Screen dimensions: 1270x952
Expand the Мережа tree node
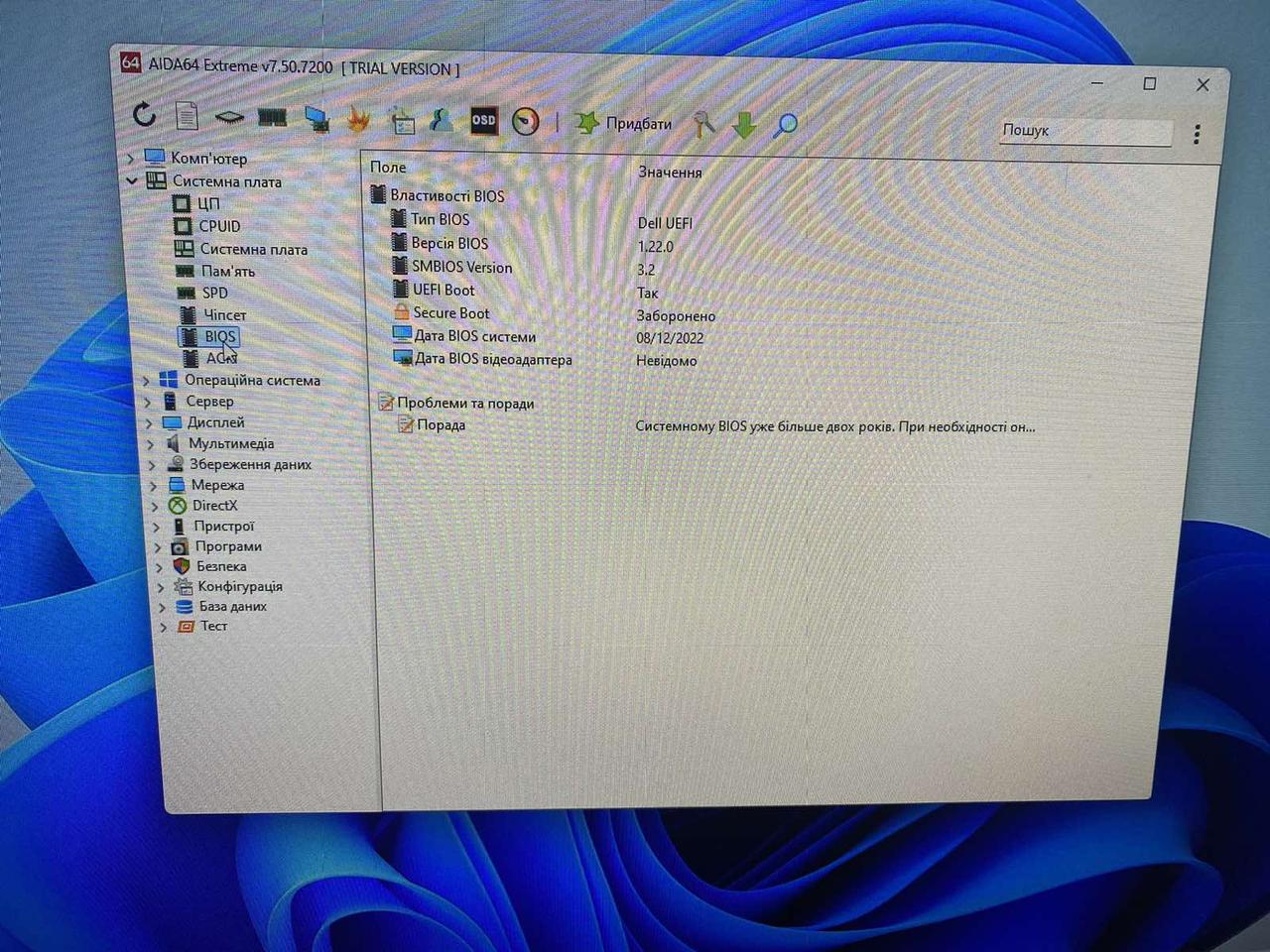(154, 486)
